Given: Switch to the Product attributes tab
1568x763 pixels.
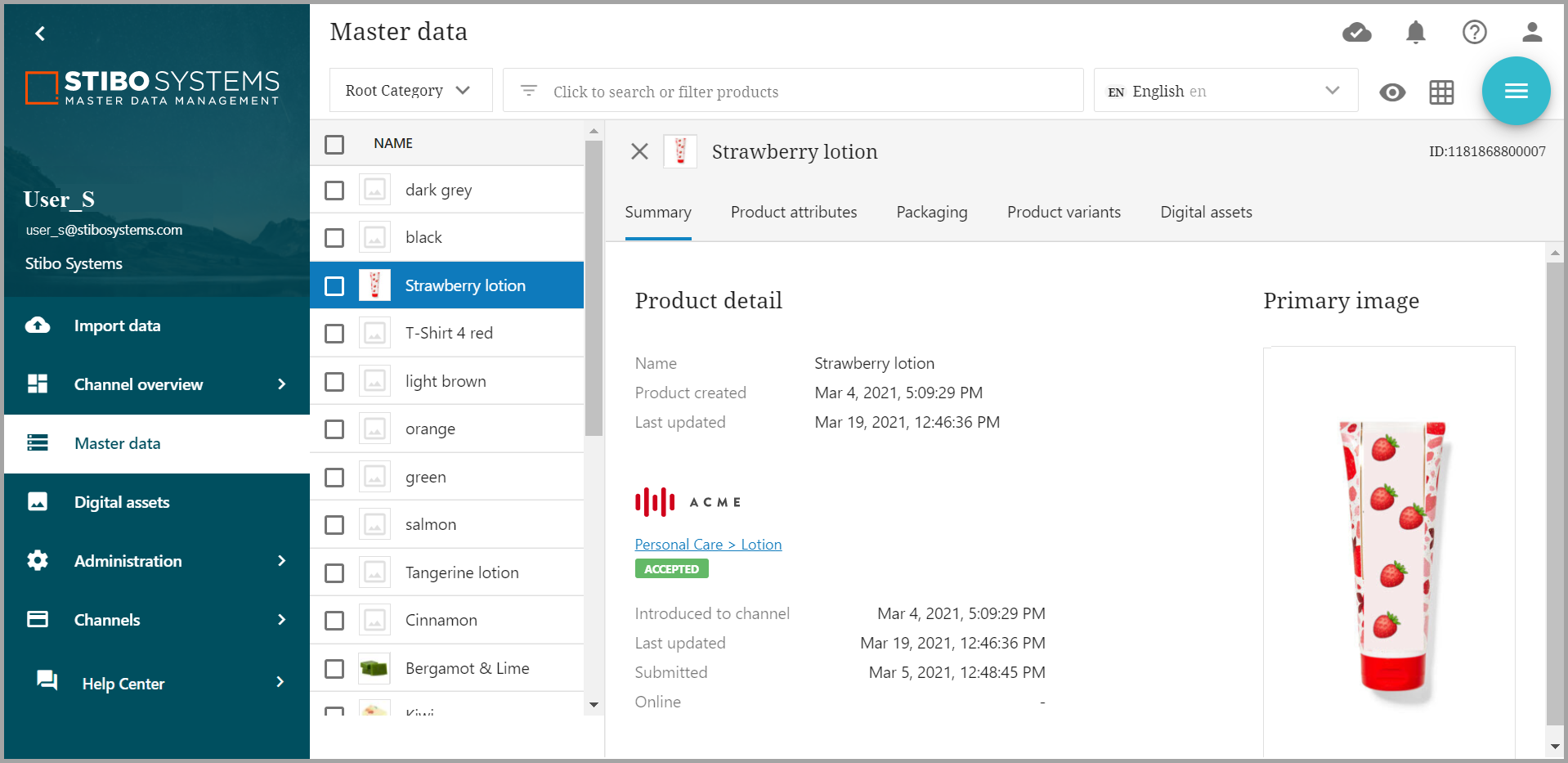Looking at the screenshot, I should tap(793, 213).
